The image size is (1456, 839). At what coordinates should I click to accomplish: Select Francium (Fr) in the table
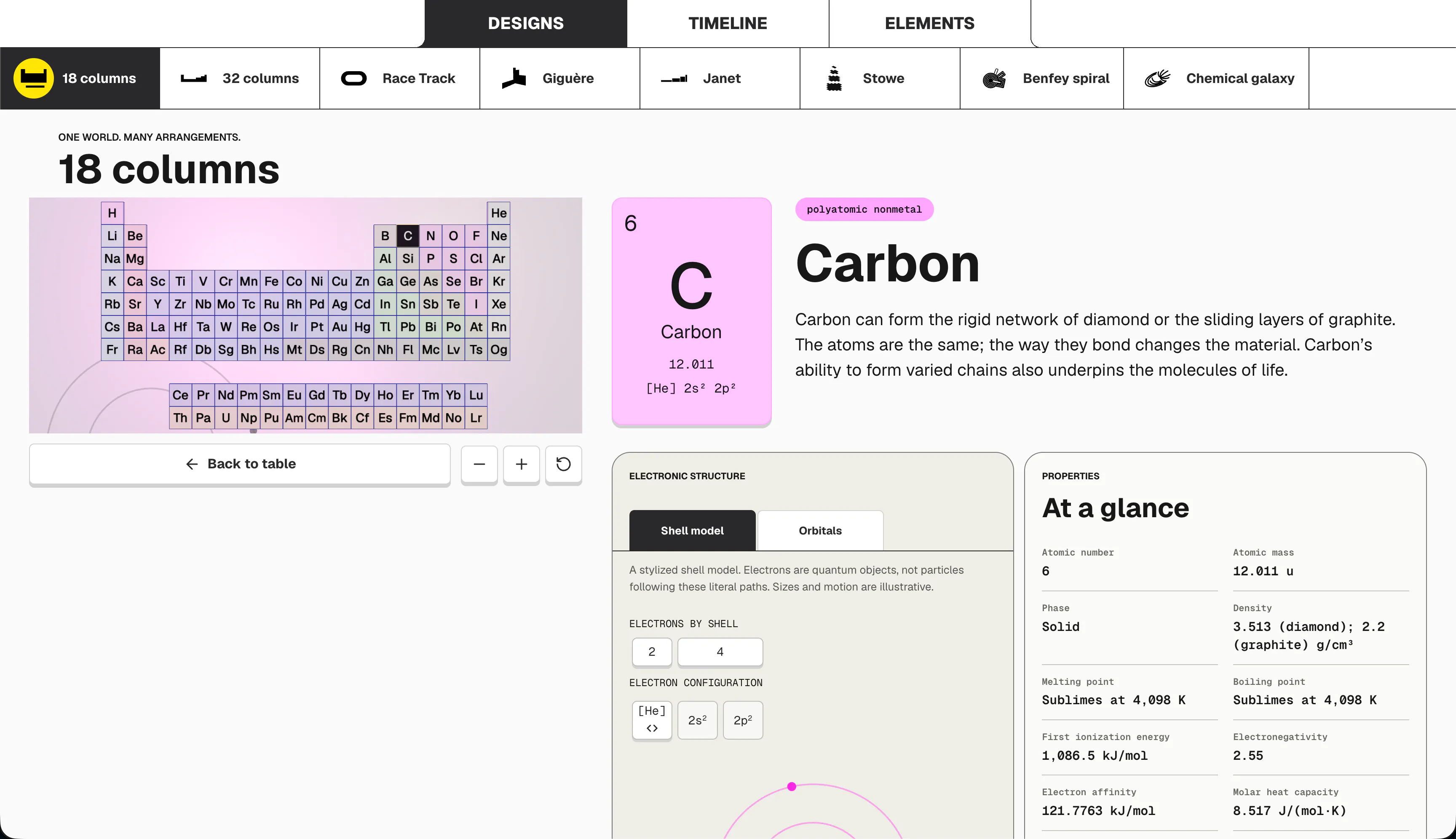pyautogui.click(x=112, y=350)
